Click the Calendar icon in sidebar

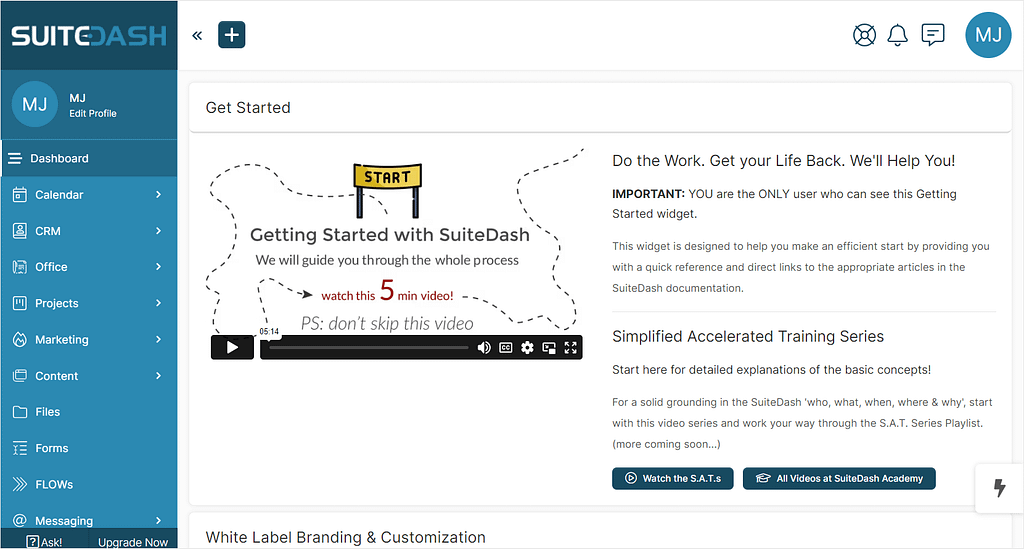click(x=20, y=195)
